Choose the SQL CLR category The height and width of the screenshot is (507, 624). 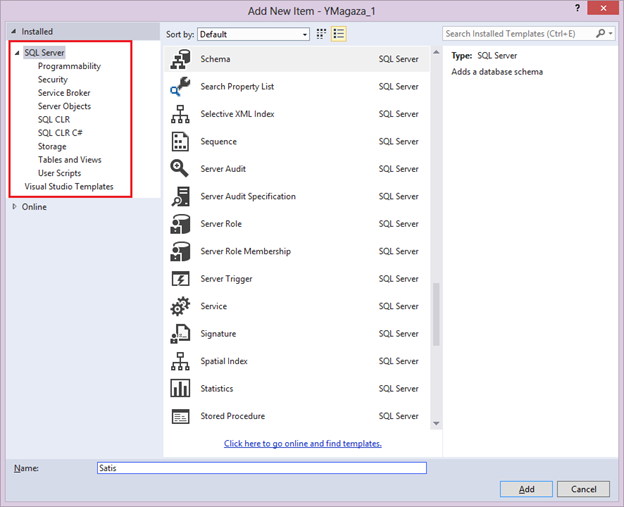coord(54,119)
